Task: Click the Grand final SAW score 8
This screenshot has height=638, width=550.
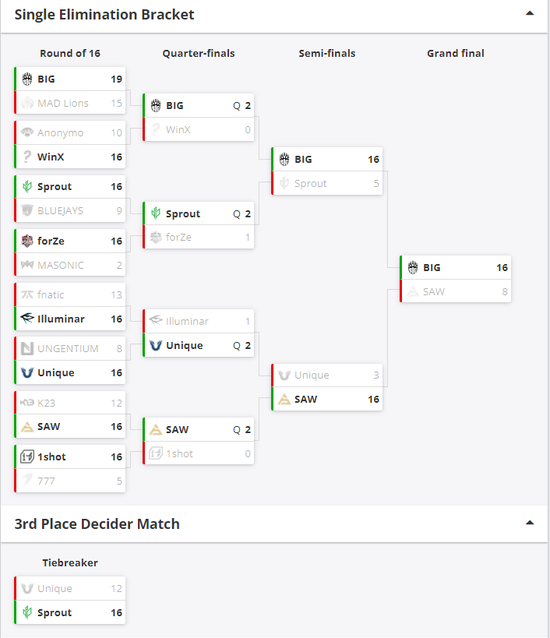Action: pos(504,292)
